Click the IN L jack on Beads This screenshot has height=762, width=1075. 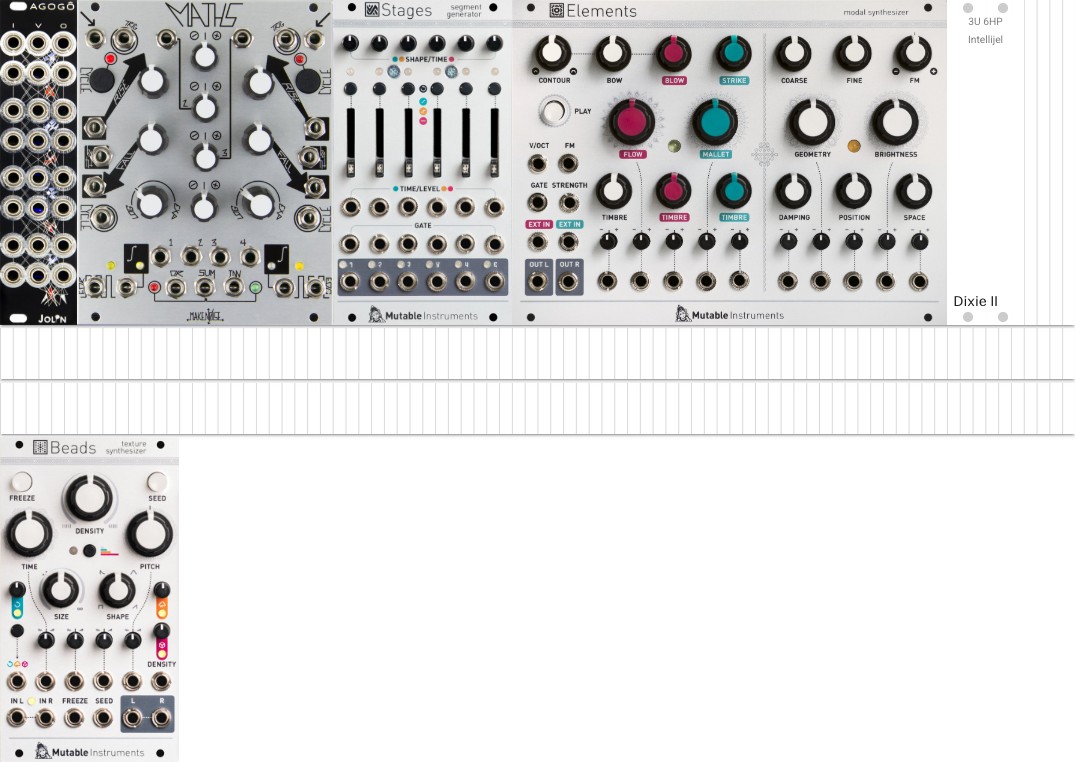click(16, 718)
